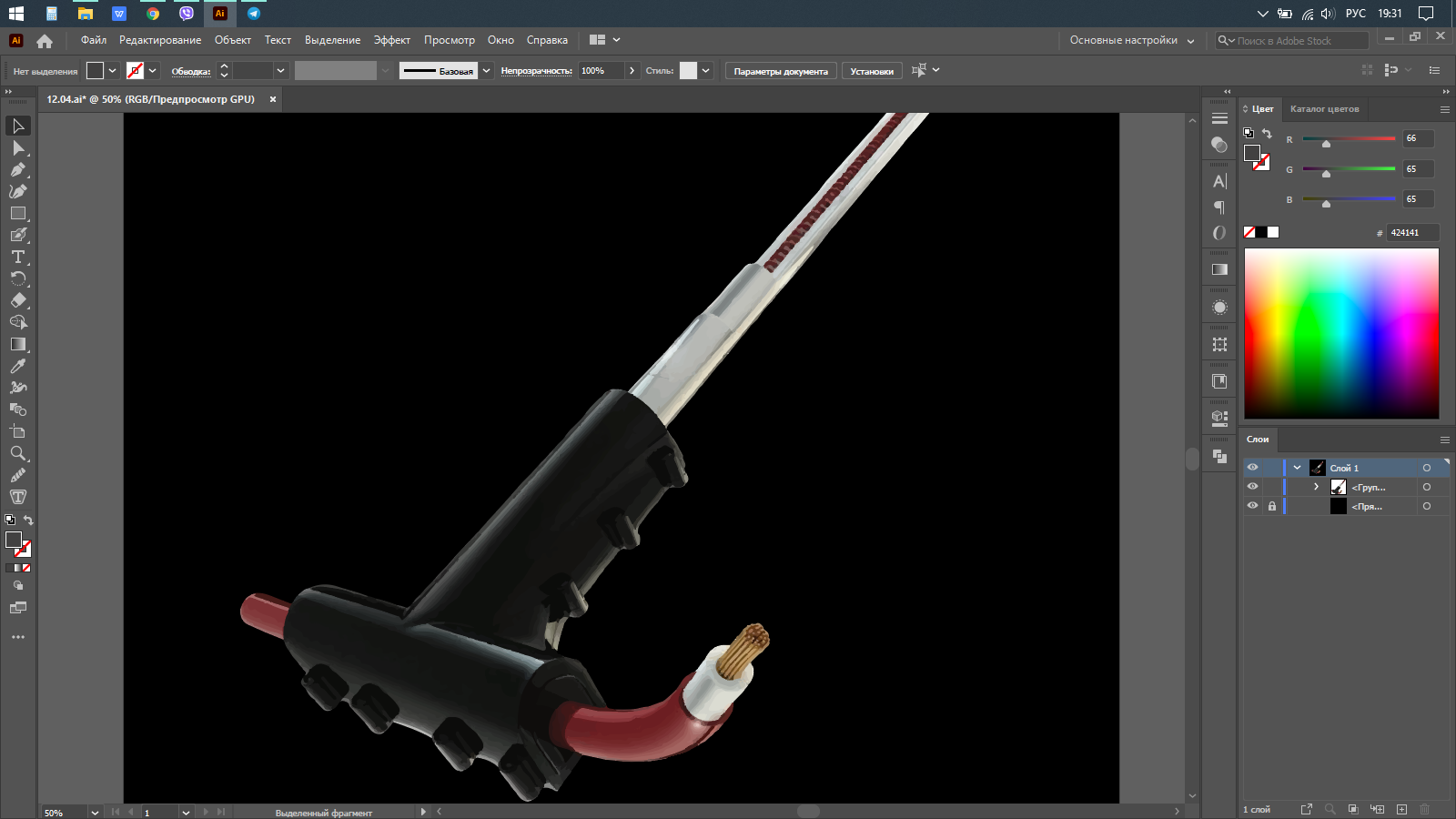Click target circle of Слой 1 layer
The width and height of the screenshot is (1456, 819).
tap(1426, 468)
